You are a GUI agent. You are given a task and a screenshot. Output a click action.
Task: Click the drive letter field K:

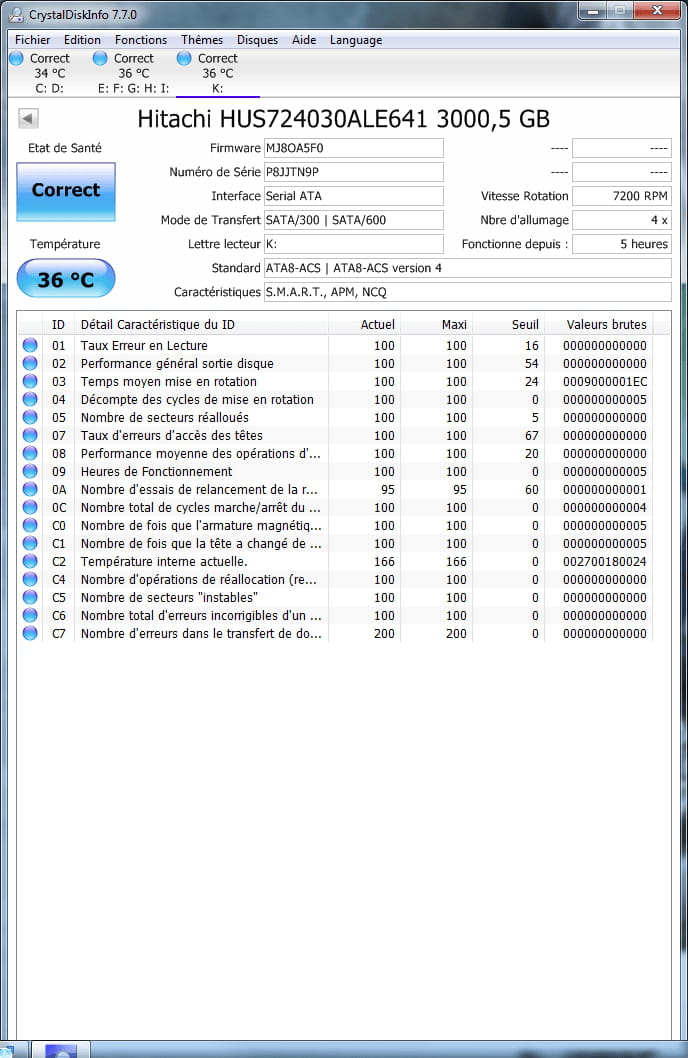[x=353, y=244]
